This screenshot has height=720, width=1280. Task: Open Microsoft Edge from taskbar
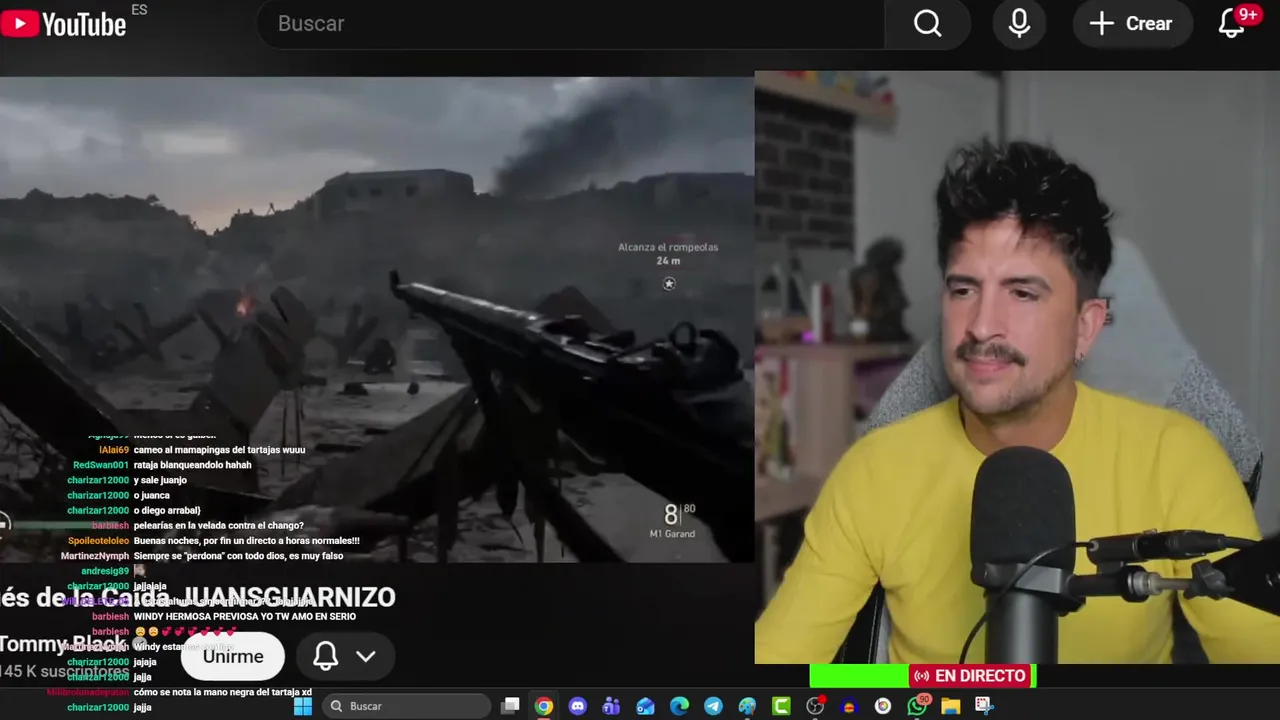coord(679,706)
